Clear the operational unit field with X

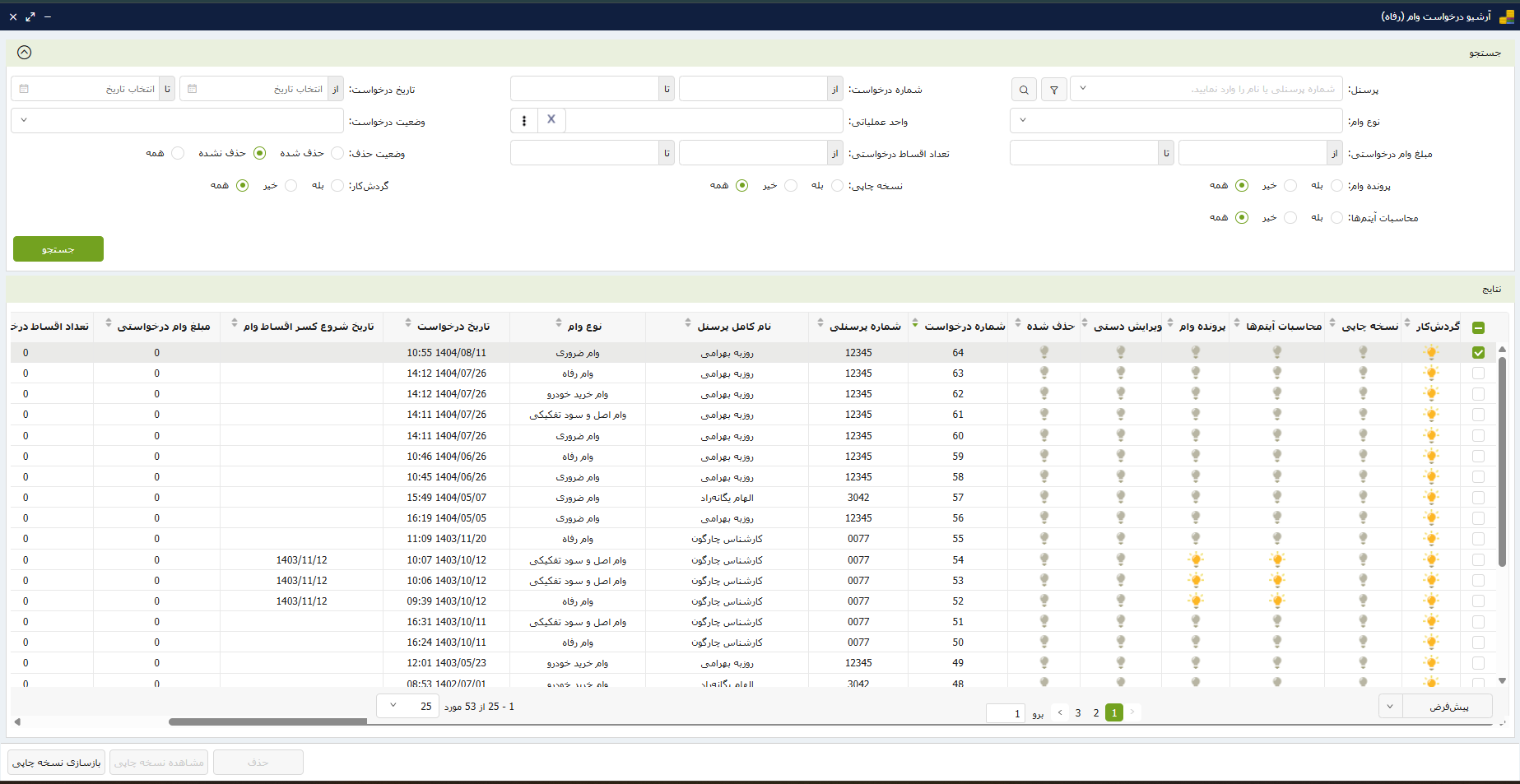(551, 120)
